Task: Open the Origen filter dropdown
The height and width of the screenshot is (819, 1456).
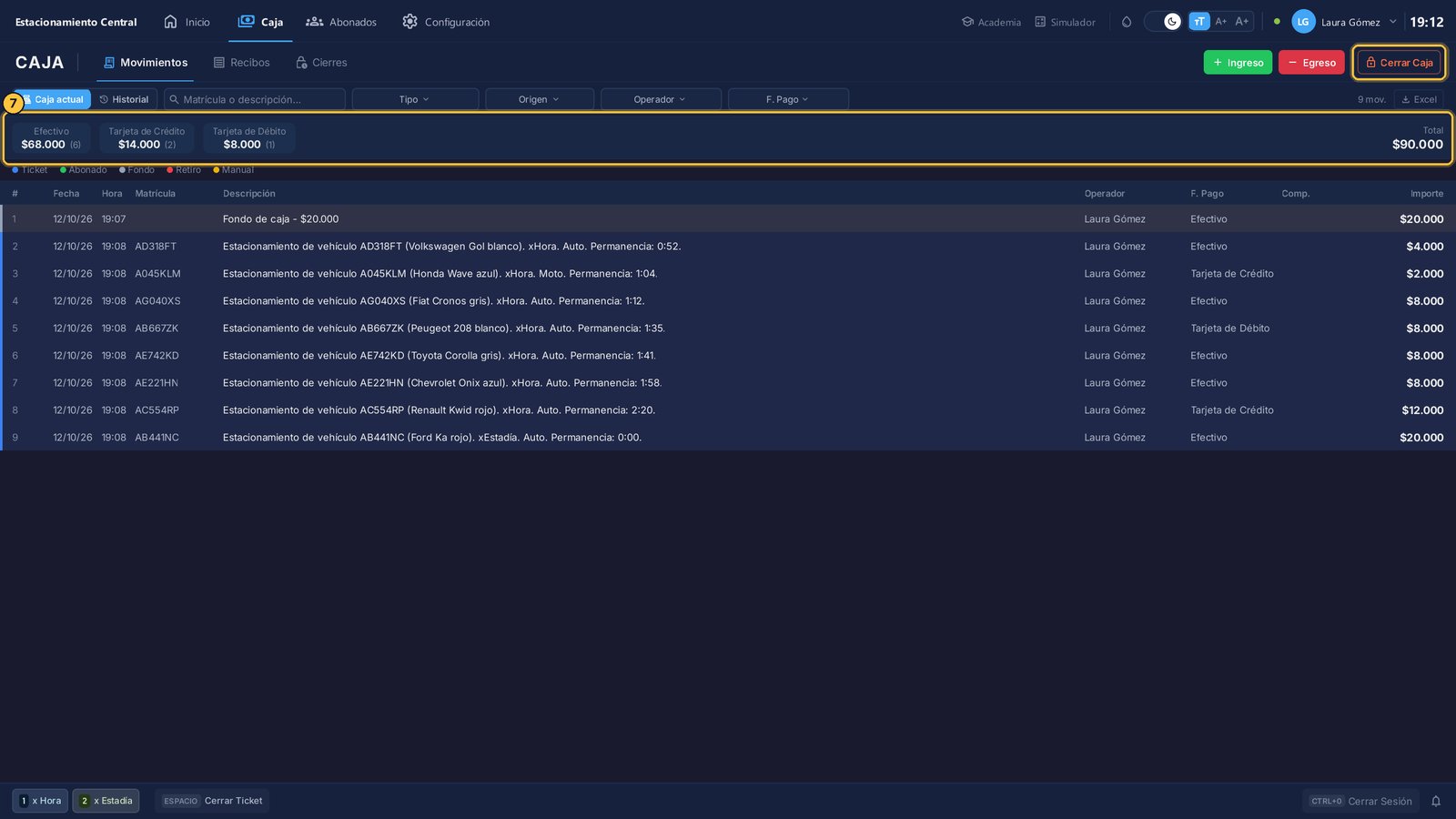Action: (540, 99)
